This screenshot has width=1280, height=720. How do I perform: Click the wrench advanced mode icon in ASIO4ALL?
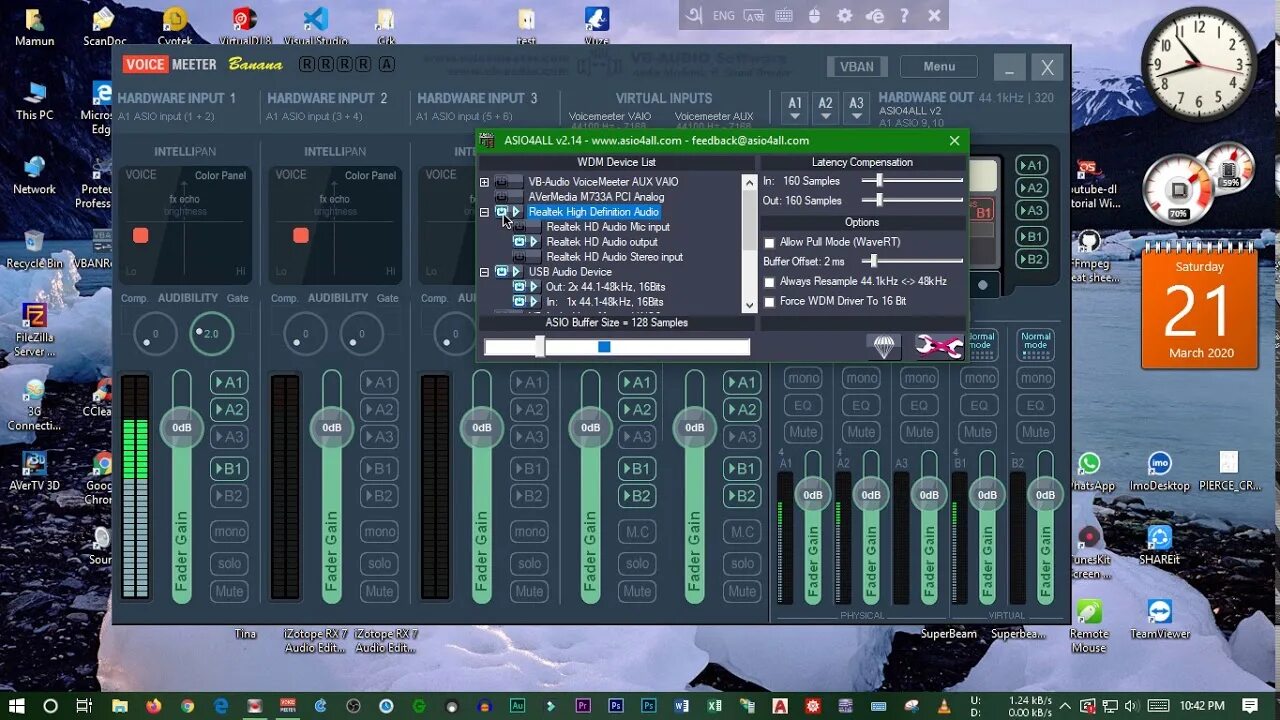(939, 346)
